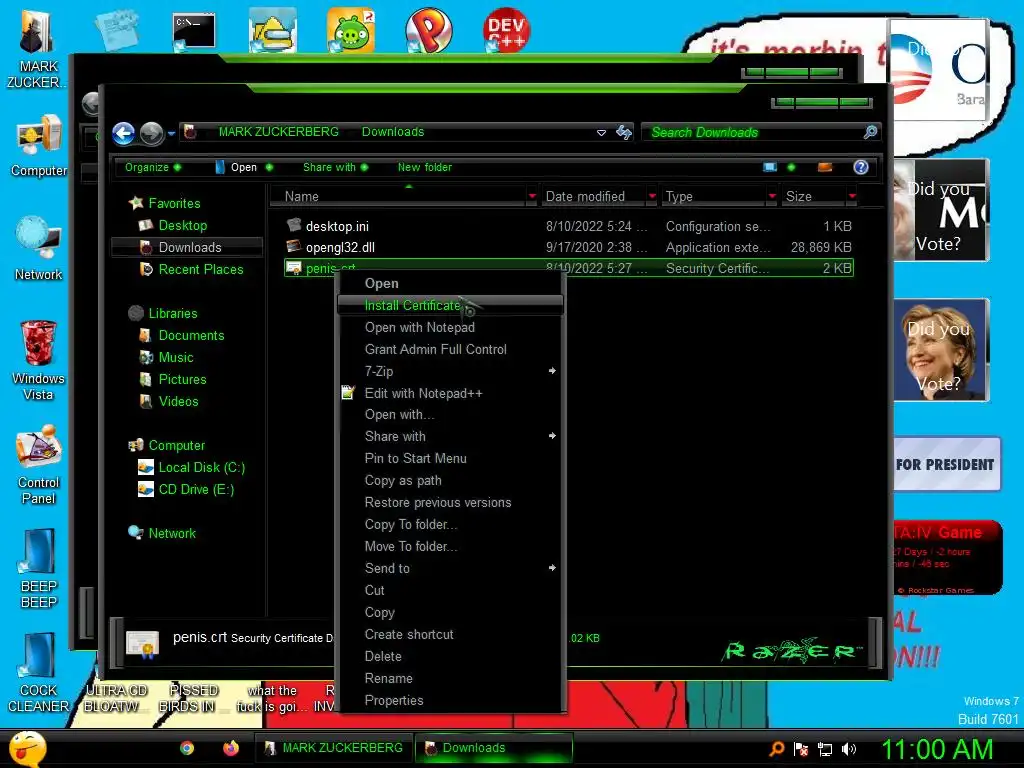The width and height of the screenshot is (1024, 768).
Task: Click the Hillary Did you Vote gadget
Action: point(940,350)
